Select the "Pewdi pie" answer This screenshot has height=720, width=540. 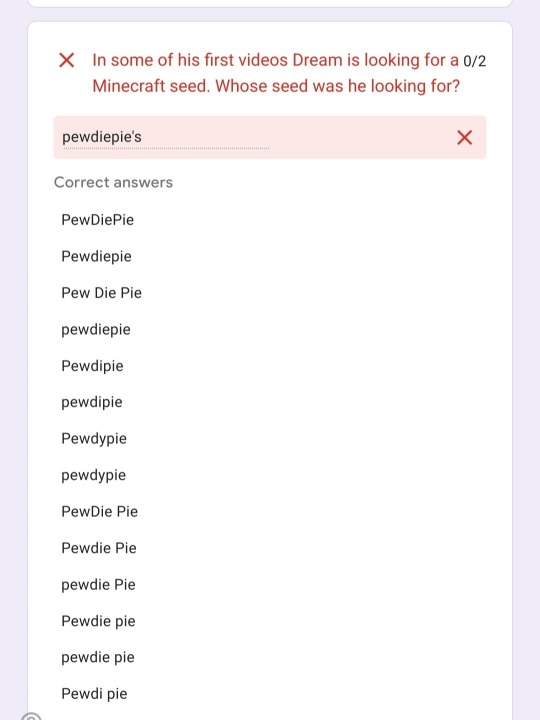[94, 693]
